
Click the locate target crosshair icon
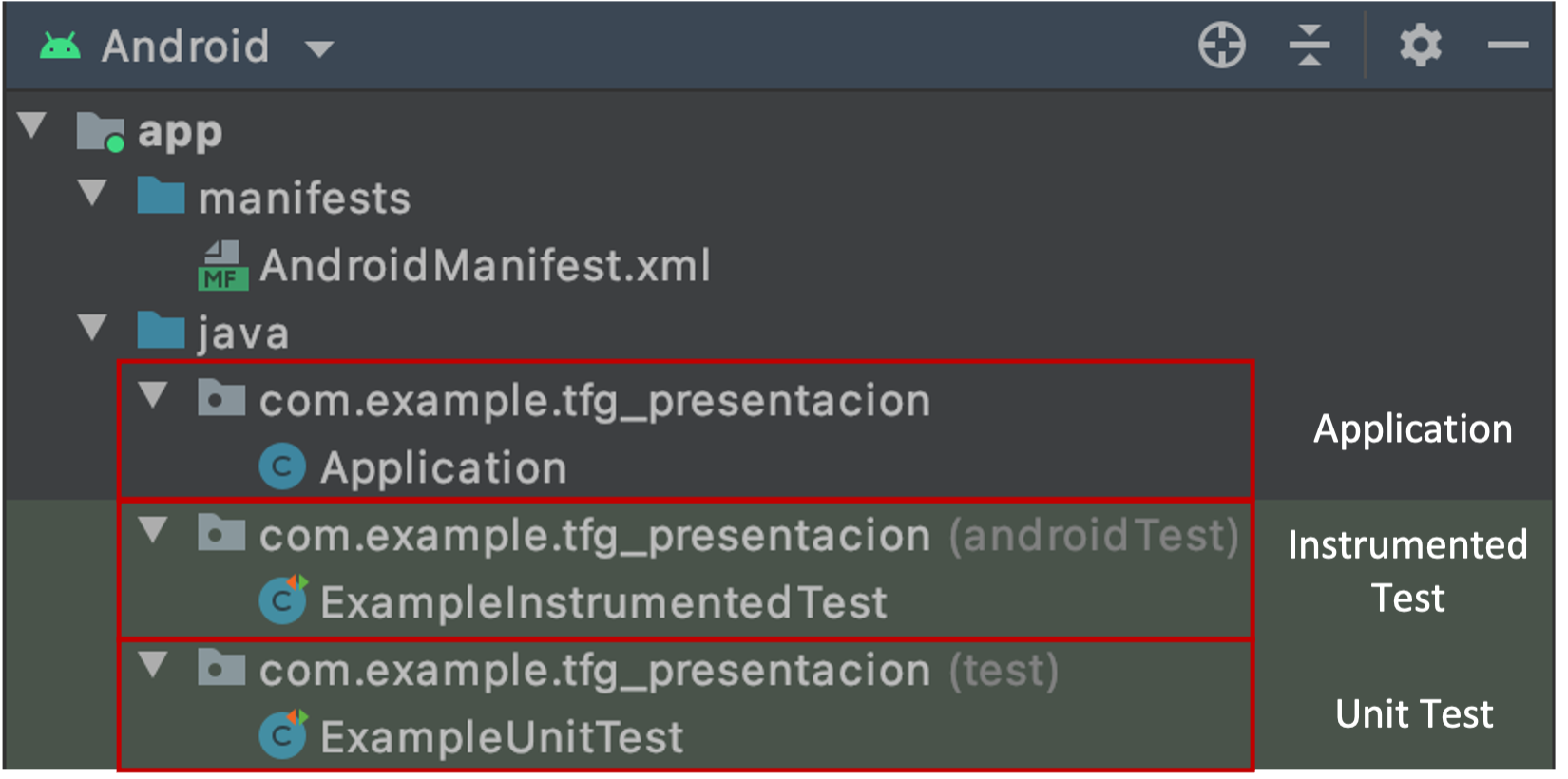coord(1221,46)
